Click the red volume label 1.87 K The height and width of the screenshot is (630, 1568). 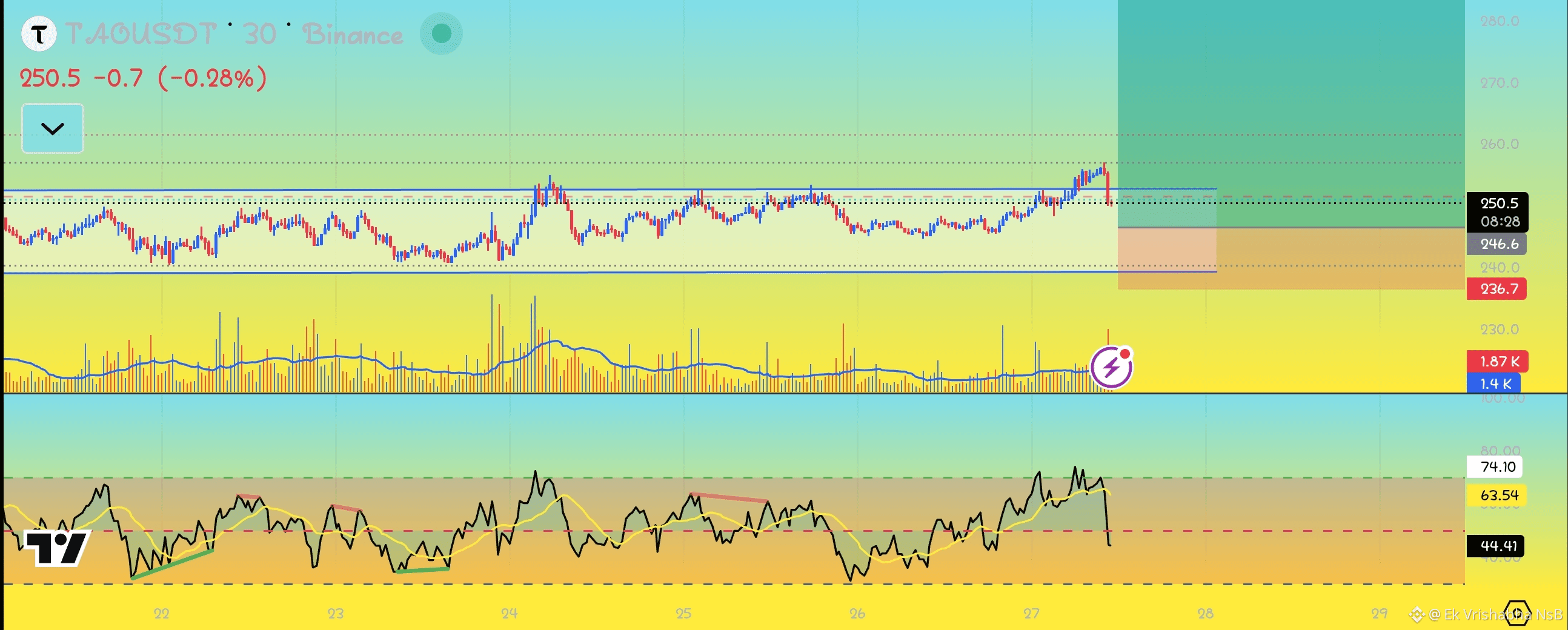click(x=1497, y=362)
